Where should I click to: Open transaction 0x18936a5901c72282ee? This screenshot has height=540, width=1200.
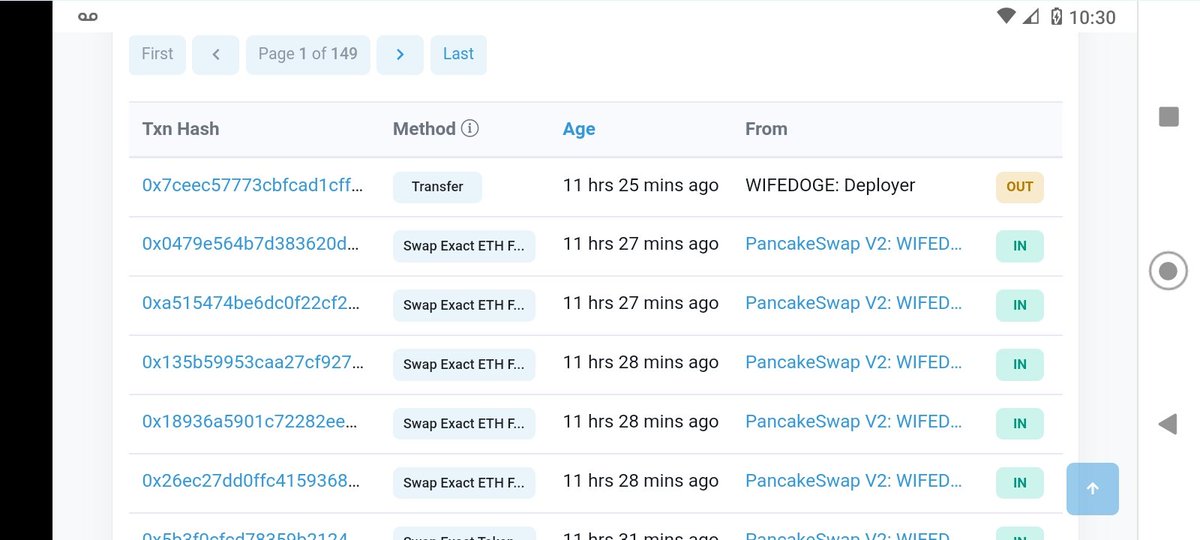(250, 423)
